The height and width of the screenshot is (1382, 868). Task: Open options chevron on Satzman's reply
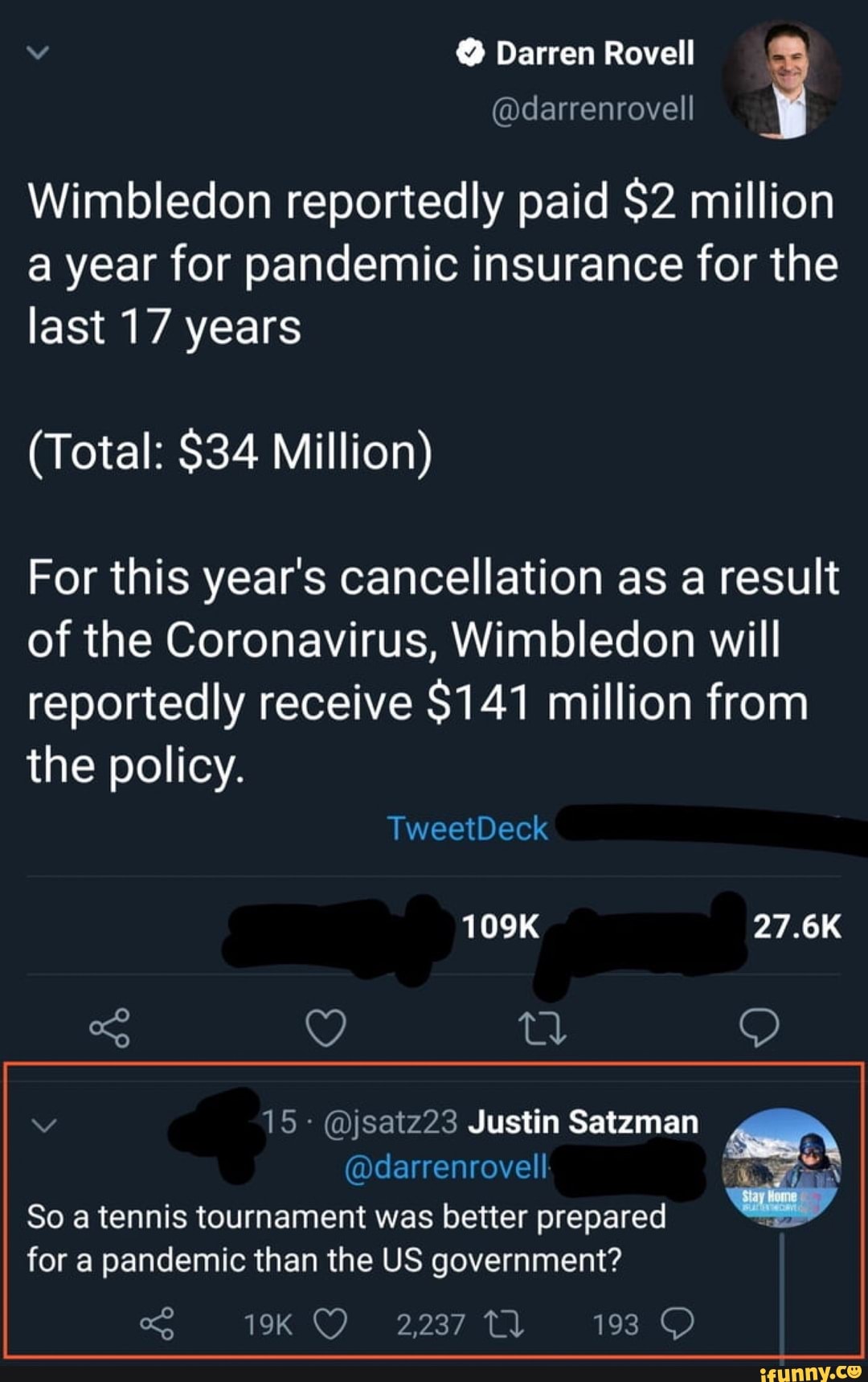43,1125
